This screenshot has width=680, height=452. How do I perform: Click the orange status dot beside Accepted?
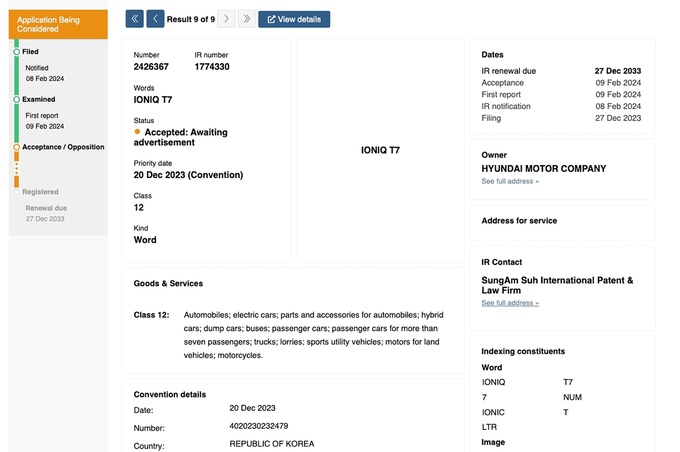pyautogui.click(x=138, y=131)
